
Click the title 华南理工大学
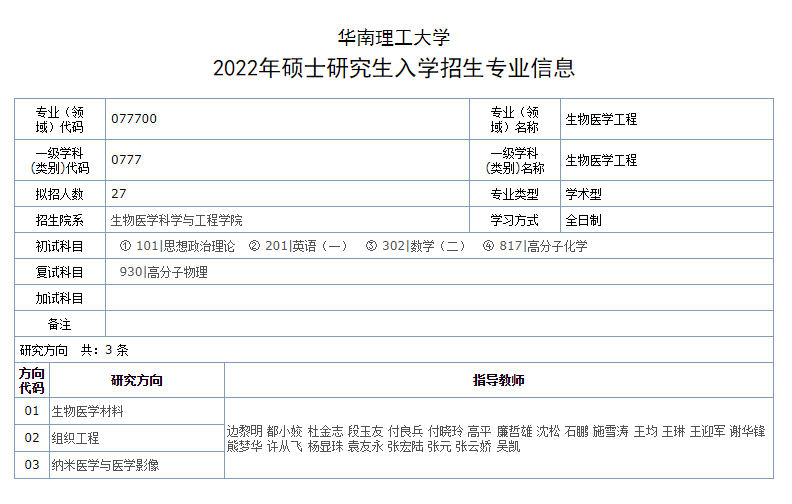tap(393, 38)
